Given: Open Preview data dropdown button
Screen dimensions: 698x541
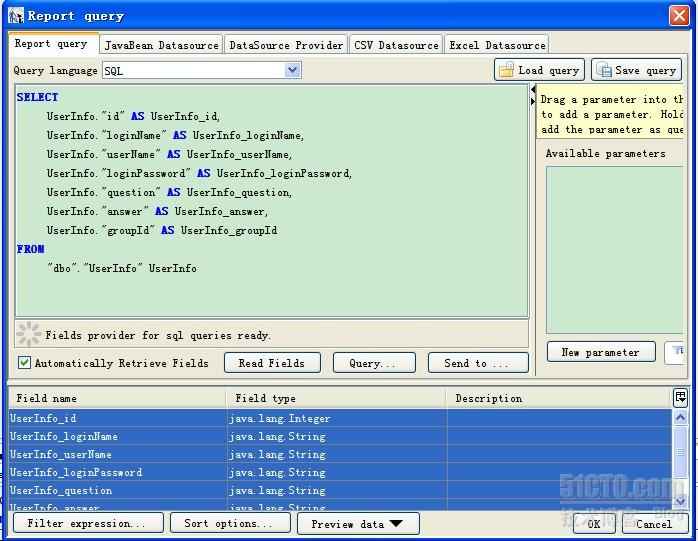Looking at the screenshot, I should (x=358, y=524).
